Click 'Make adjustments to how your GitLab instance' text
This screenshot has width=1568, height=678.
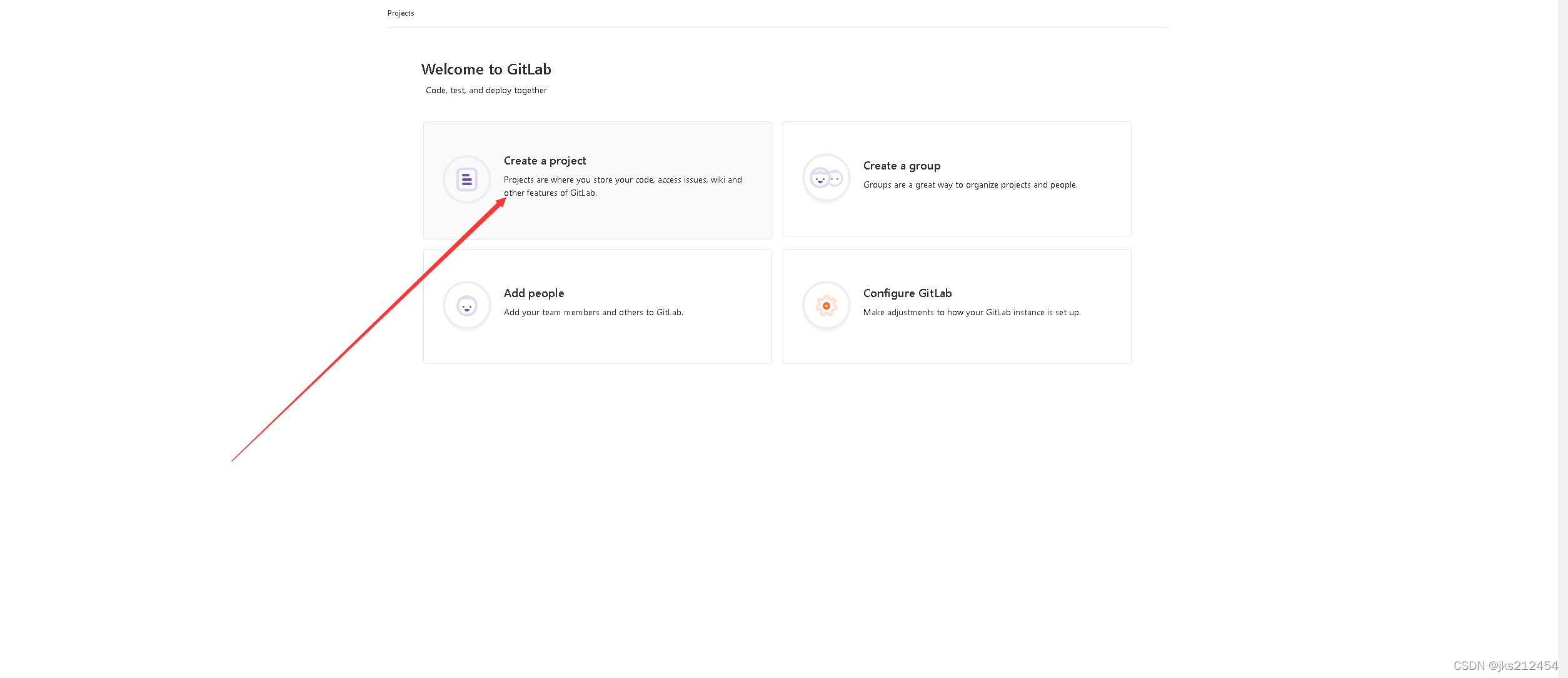point(972,313)
